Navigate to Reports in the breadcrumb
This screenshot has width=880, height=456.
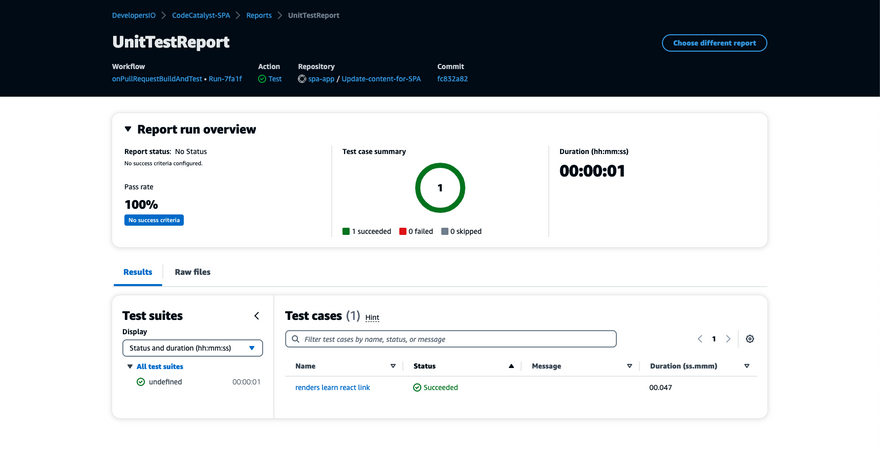pos(259,16)
